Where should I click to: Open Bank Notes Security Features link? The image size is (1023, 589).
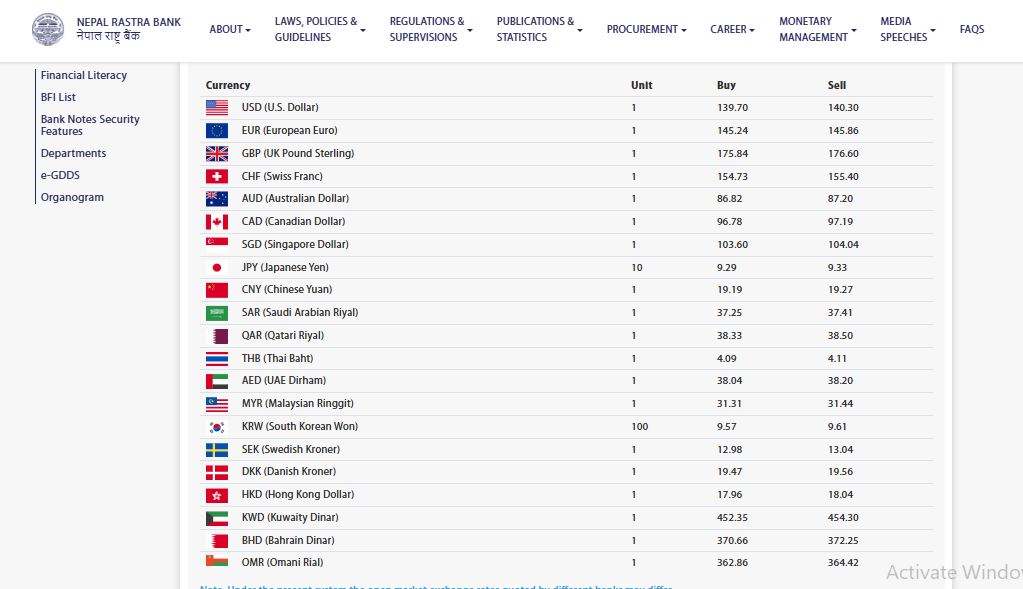click(x=90, y=125)
